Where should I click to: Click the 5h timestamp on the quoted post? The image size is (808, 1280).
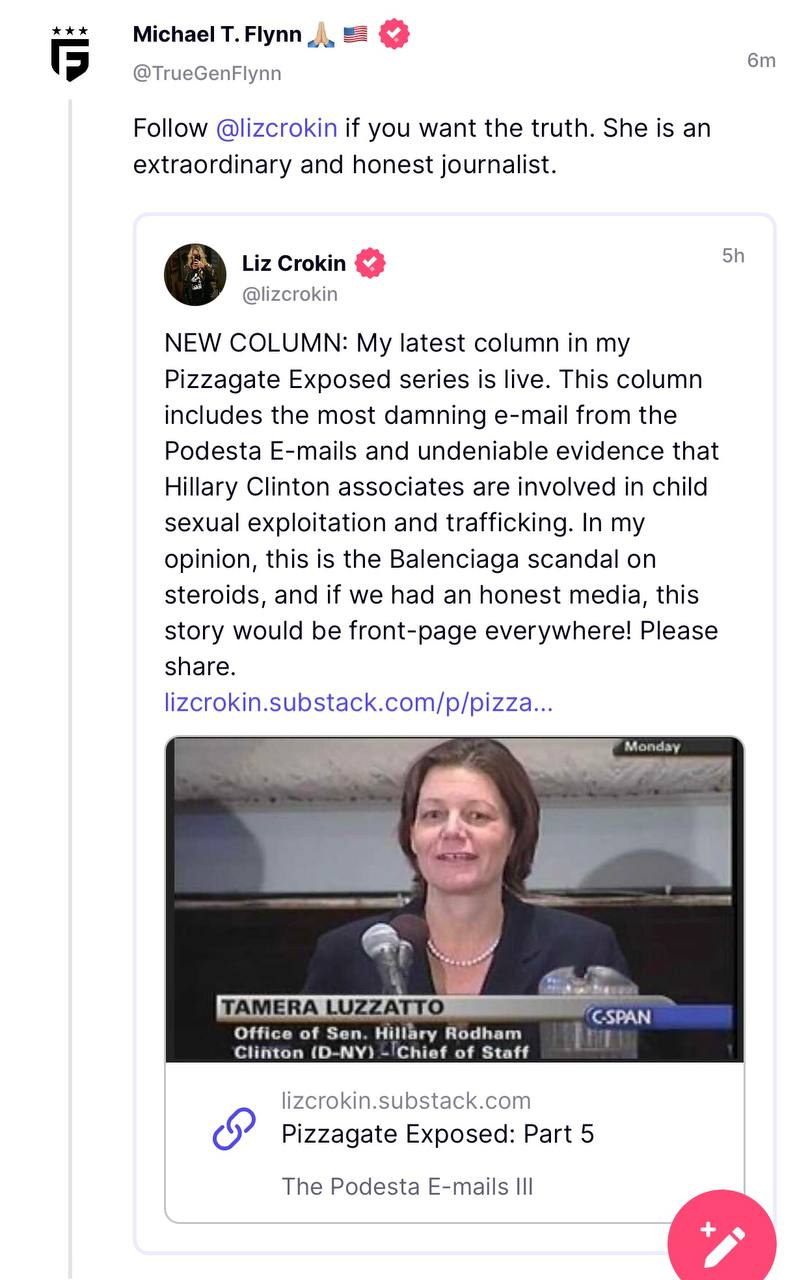pos(733,256)
